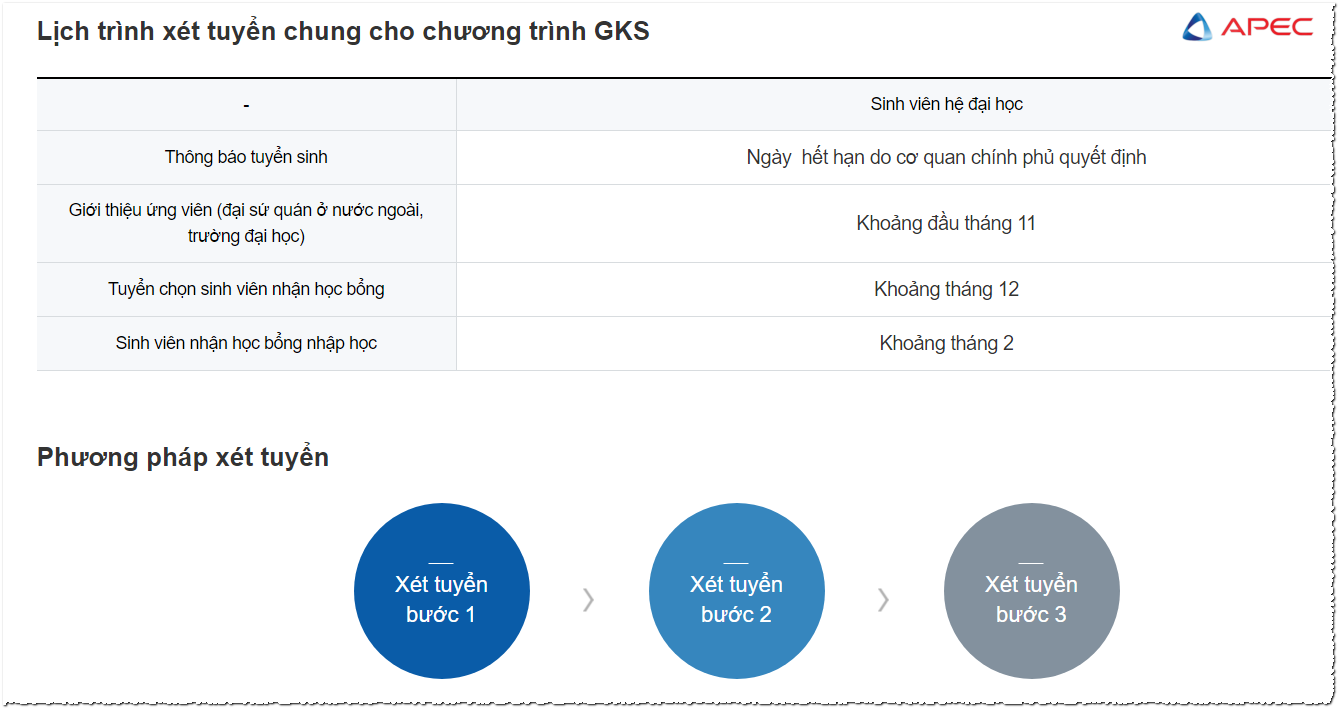Click chevron arrow between bước 2 and bước 3
The width and height of the screenshot is (1344, 714).
(884, 599)
